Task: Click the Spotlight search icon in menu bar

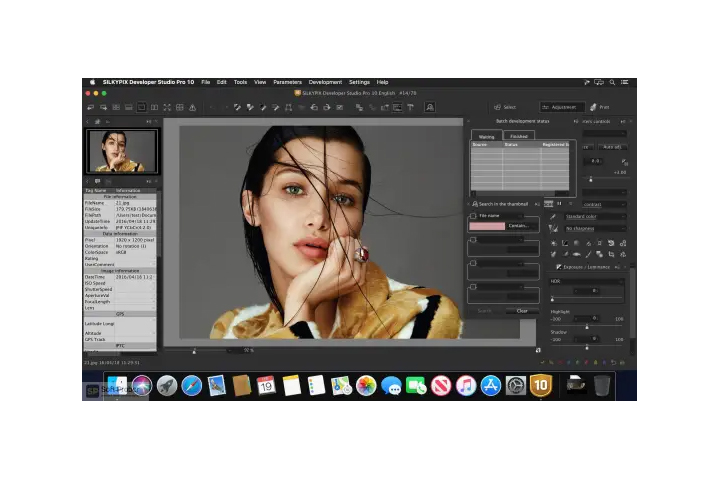Action: (612, 82)
